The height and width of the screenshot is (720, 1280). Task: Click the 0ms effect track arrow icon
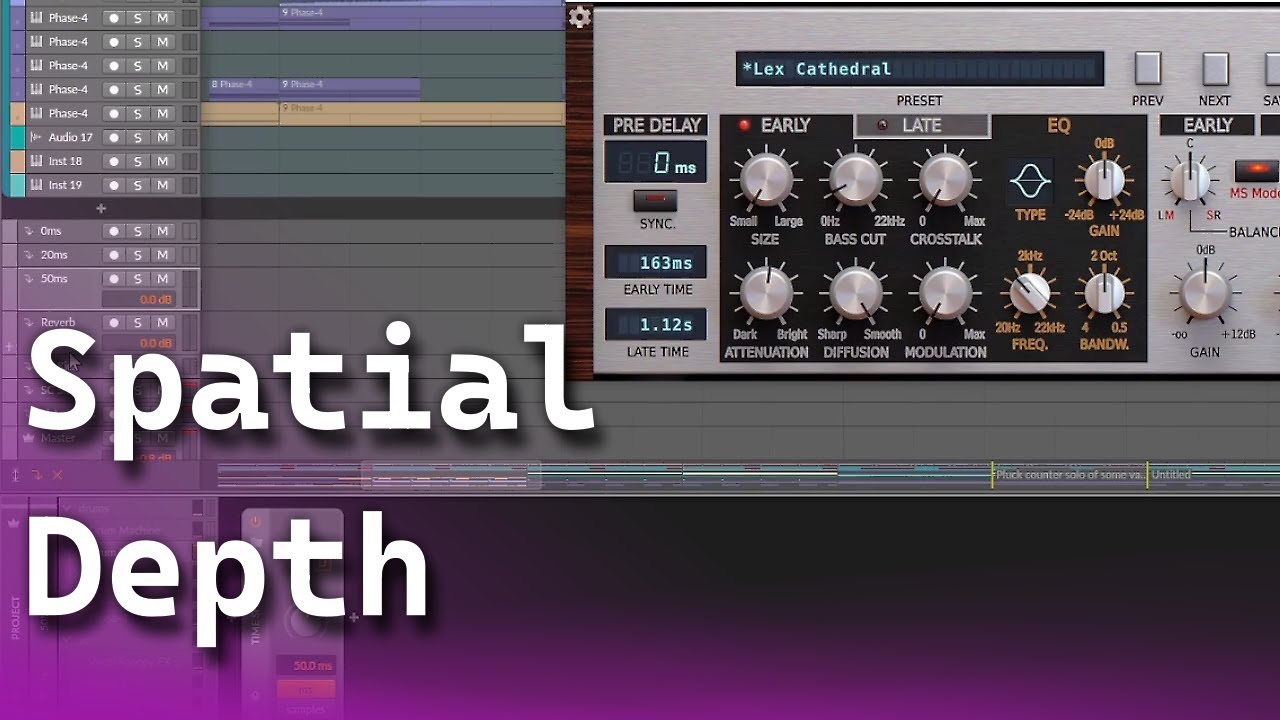point(29,231)
